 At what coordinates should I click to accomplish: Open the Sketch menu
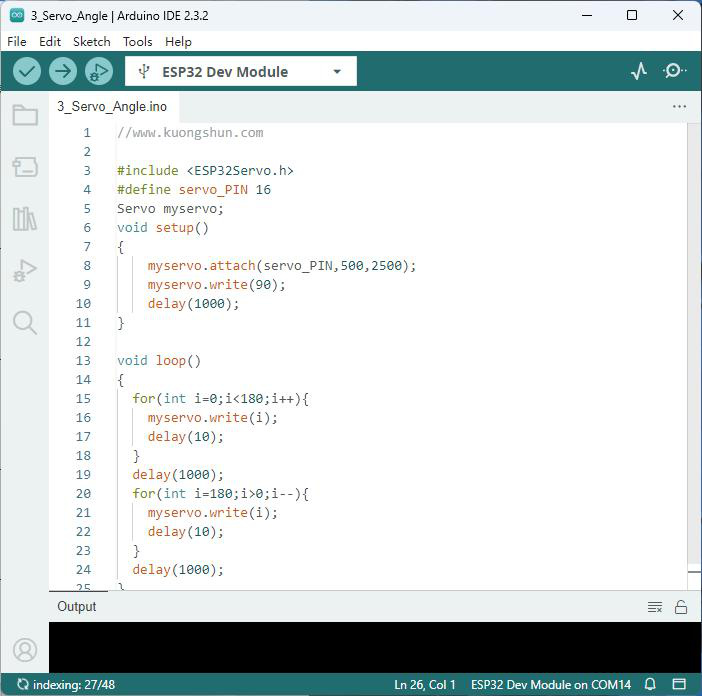click(92, 42)
